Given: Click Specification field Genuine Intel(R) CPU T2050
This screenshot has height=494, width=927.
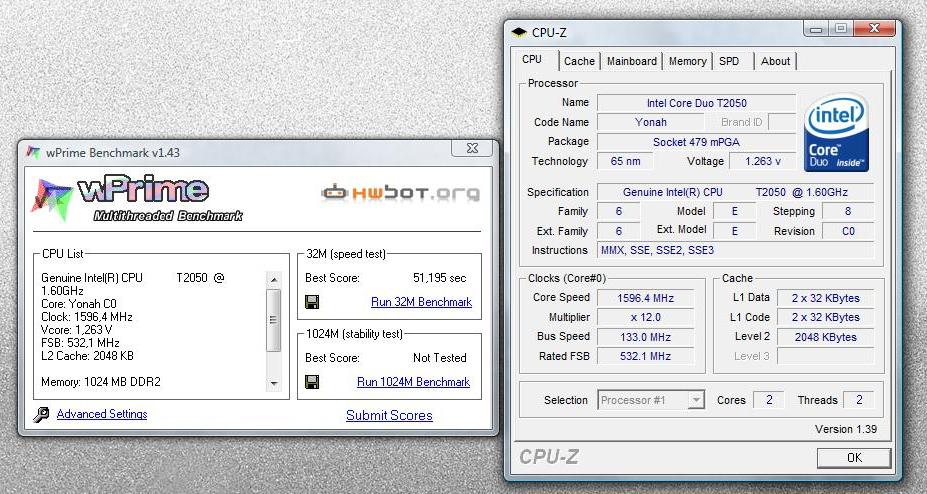Looking at the screenshot, I should [735, 192].
